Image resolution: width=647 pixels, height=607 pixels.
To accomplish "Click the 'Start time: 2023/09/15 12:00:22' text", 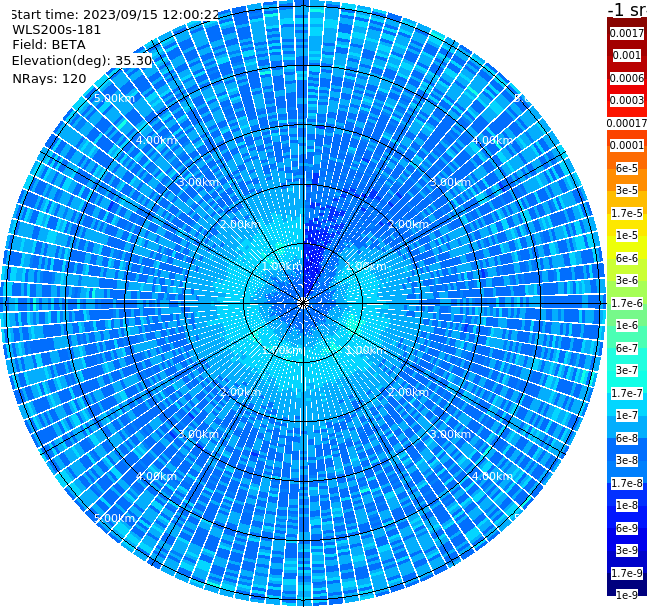I will click(115, 14).
